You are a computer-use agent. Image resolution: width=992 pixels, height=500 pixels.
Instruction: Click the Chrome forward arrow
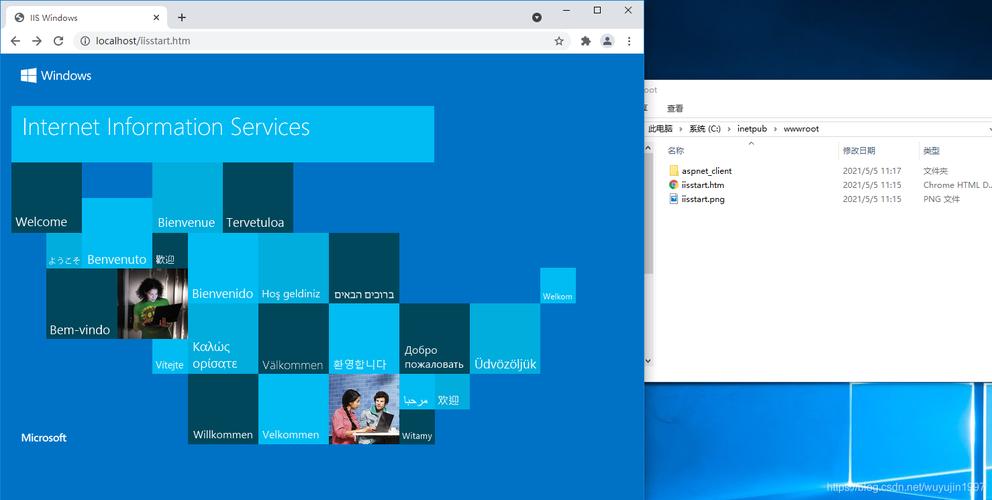pyautogui.click(x=37, y=41)
